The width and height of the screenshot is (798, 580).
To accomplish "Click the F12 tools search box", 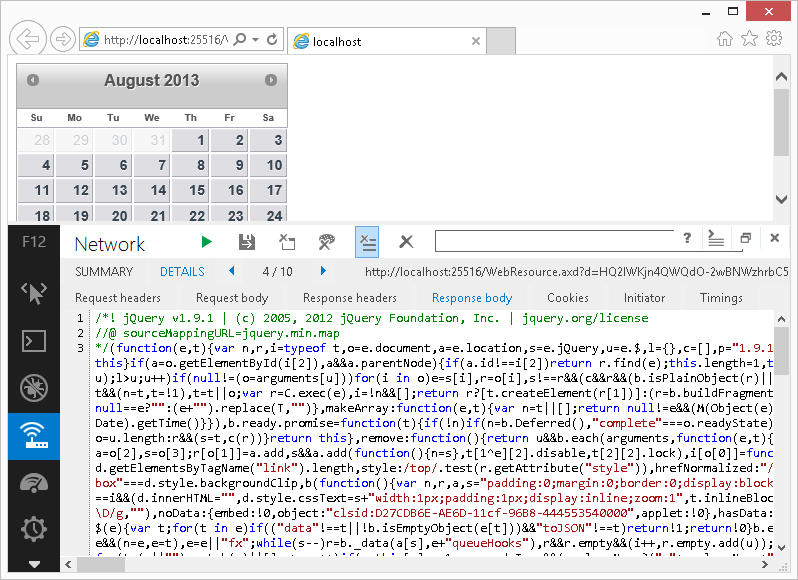I will 557,240.
